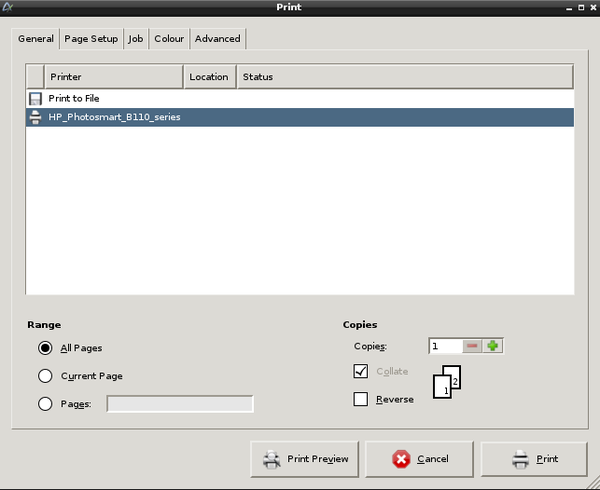Click the Print Preview button
The height and width of the screenshot is (490, 600).
(x=305, y=459)
